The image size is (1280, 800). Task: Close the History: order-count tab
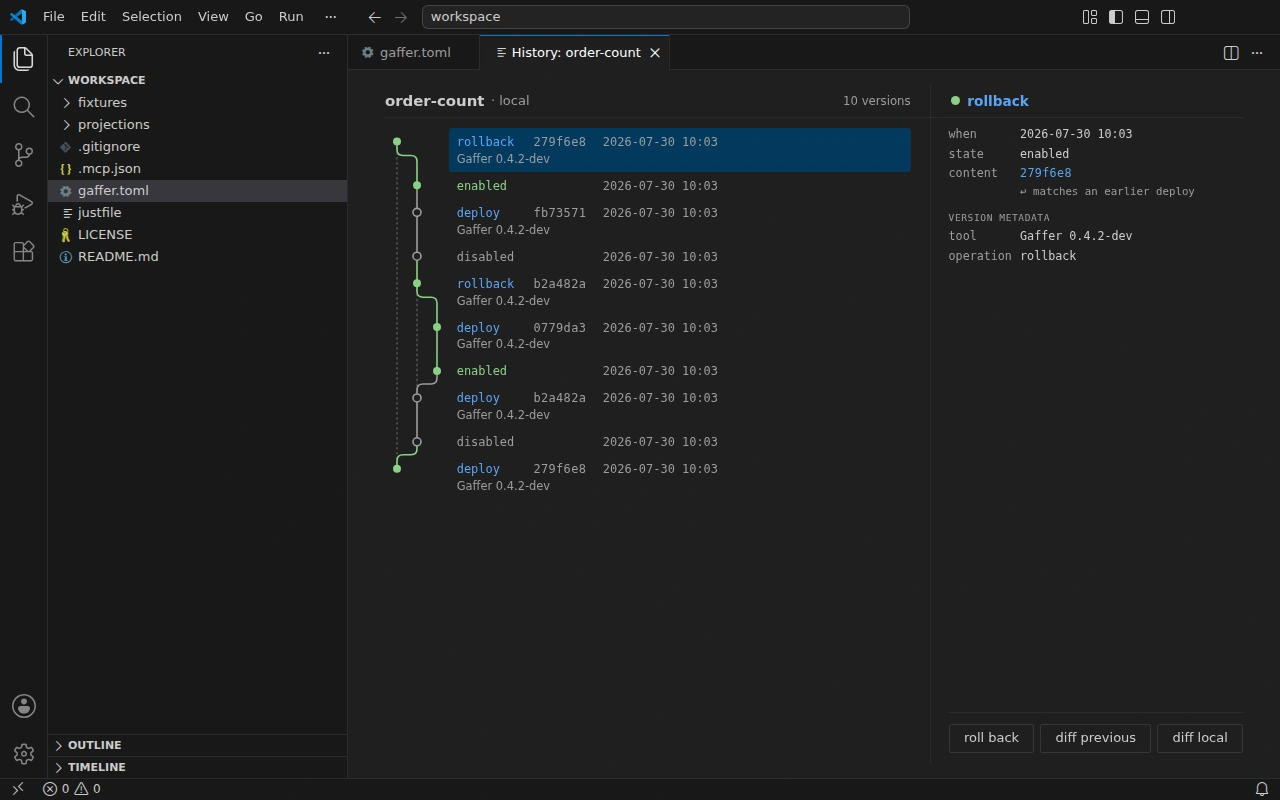(655, 53)
